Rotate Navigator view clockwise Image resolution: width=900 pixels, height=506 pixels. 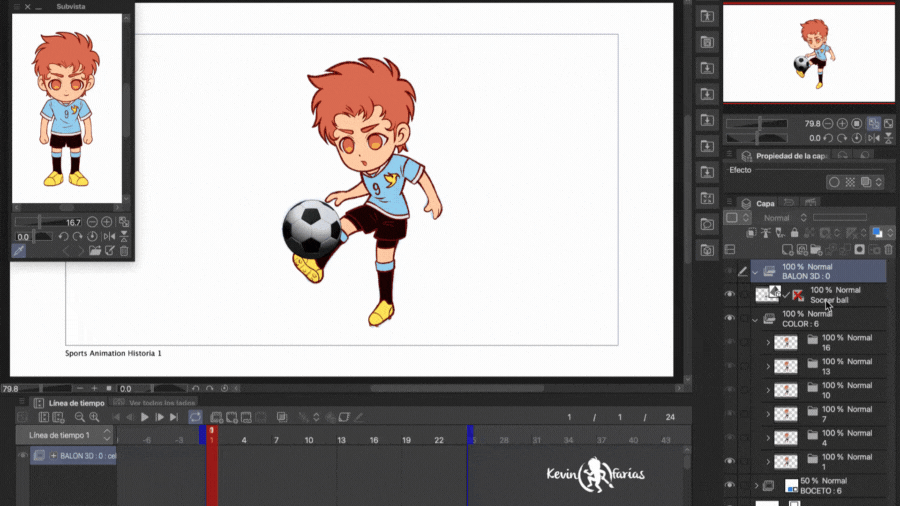click(x=842, y=138)
